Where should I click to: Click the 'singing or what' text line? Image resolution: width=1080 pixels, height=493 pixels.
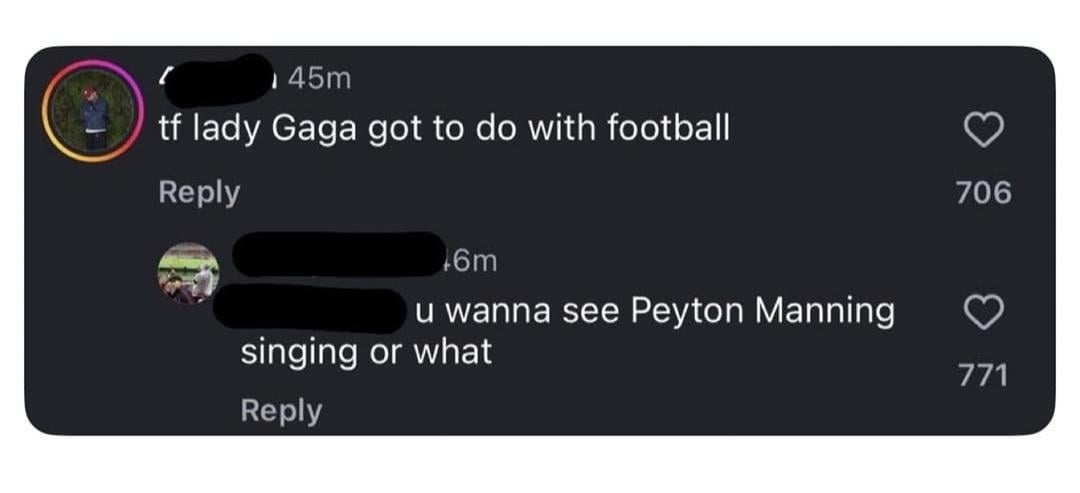pos(366,352)
